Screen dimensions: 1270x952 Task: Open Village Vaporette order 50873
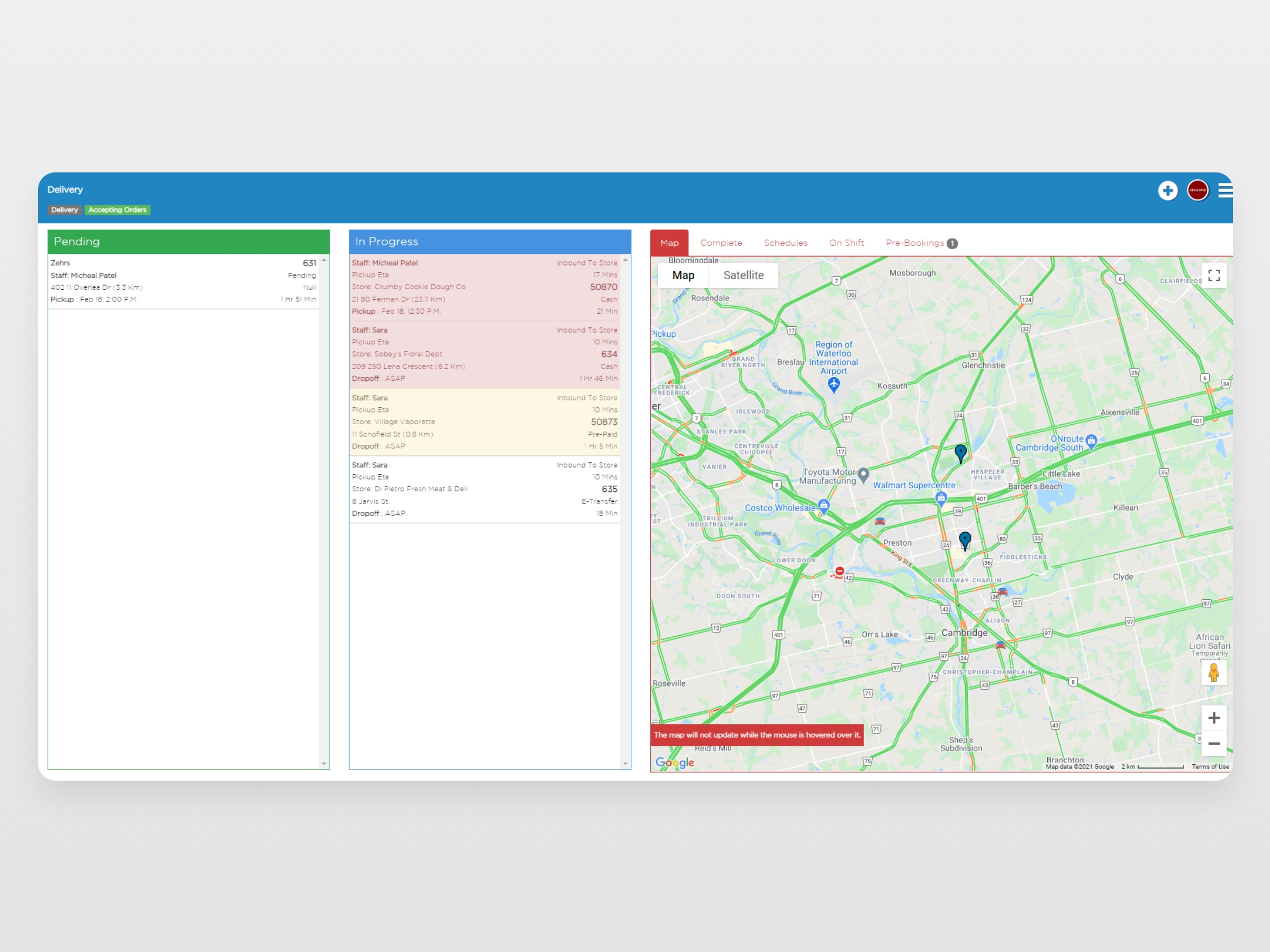pos(485,422)
